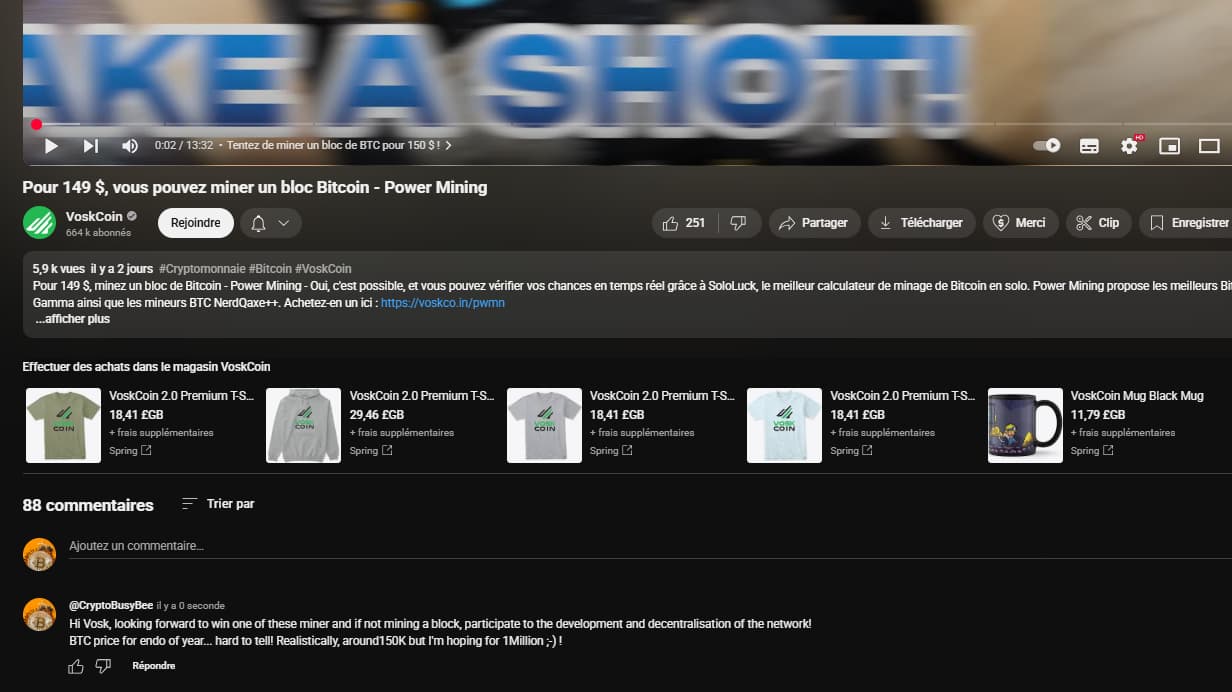Click '5,9 k vues il y a 2 jours' text

[x=93, y=269]
